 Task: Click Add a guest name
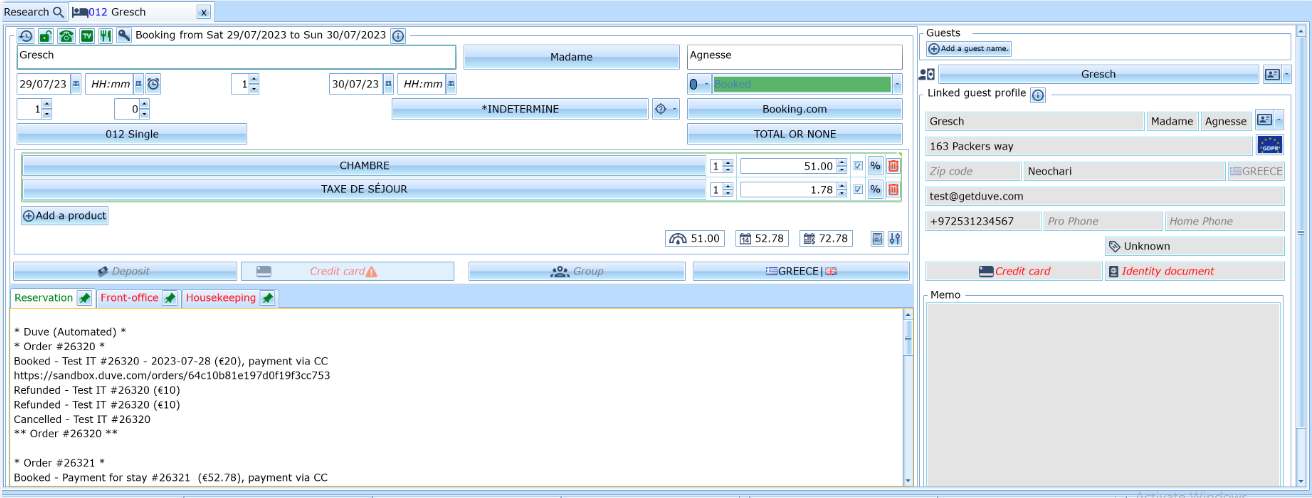969,48
